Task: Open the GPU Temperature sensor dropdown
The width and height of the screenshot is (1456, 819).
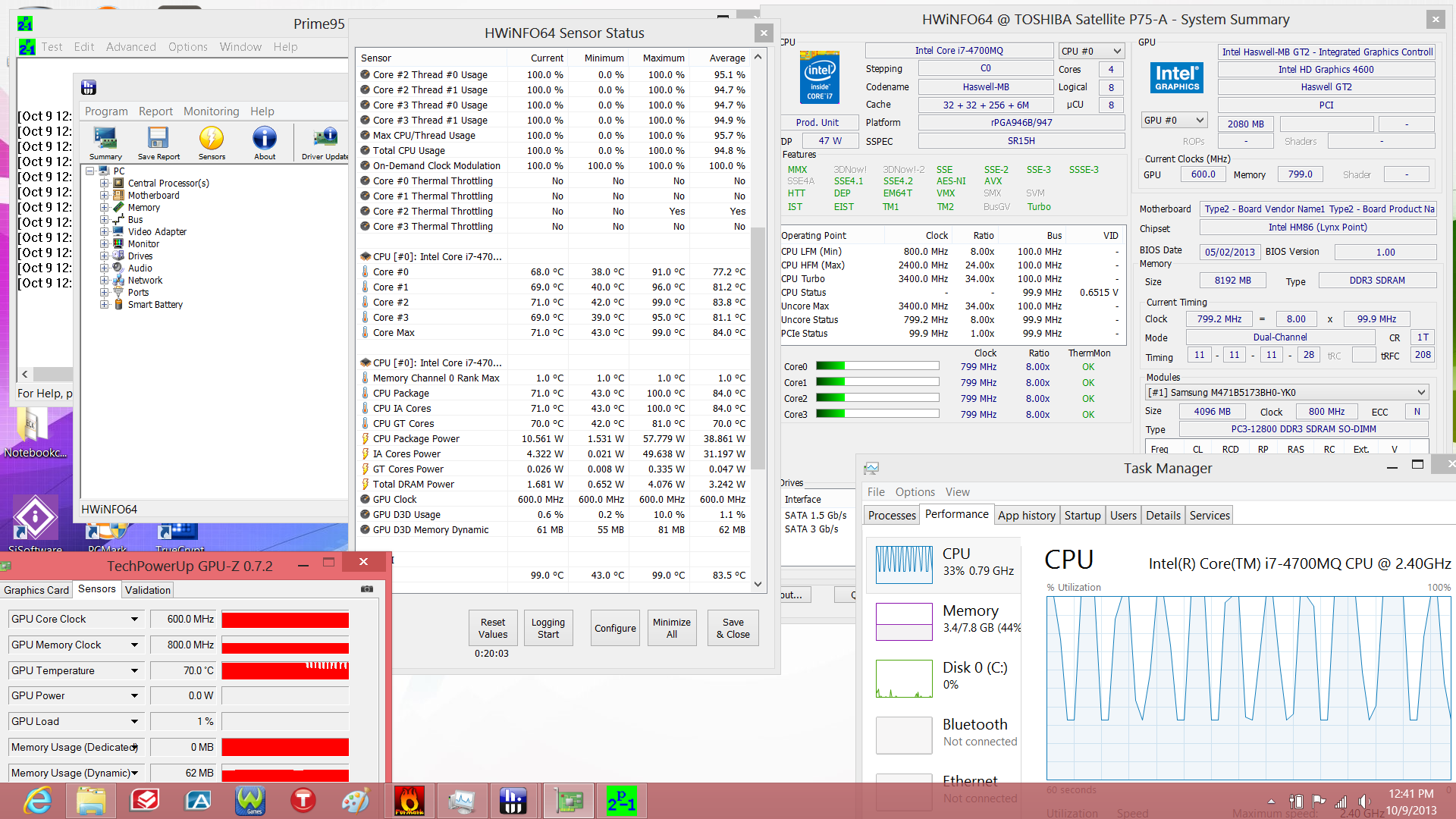Action: (x=134, y=670)
